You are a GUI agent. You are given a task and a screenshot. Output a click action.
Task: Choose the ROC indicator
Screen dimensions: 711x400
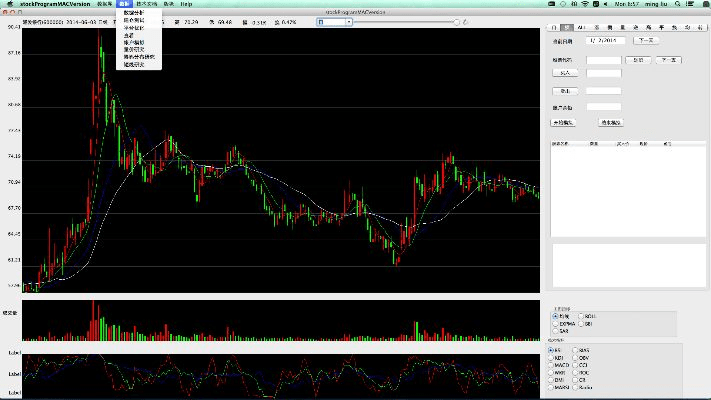click(x=574, y=373)
